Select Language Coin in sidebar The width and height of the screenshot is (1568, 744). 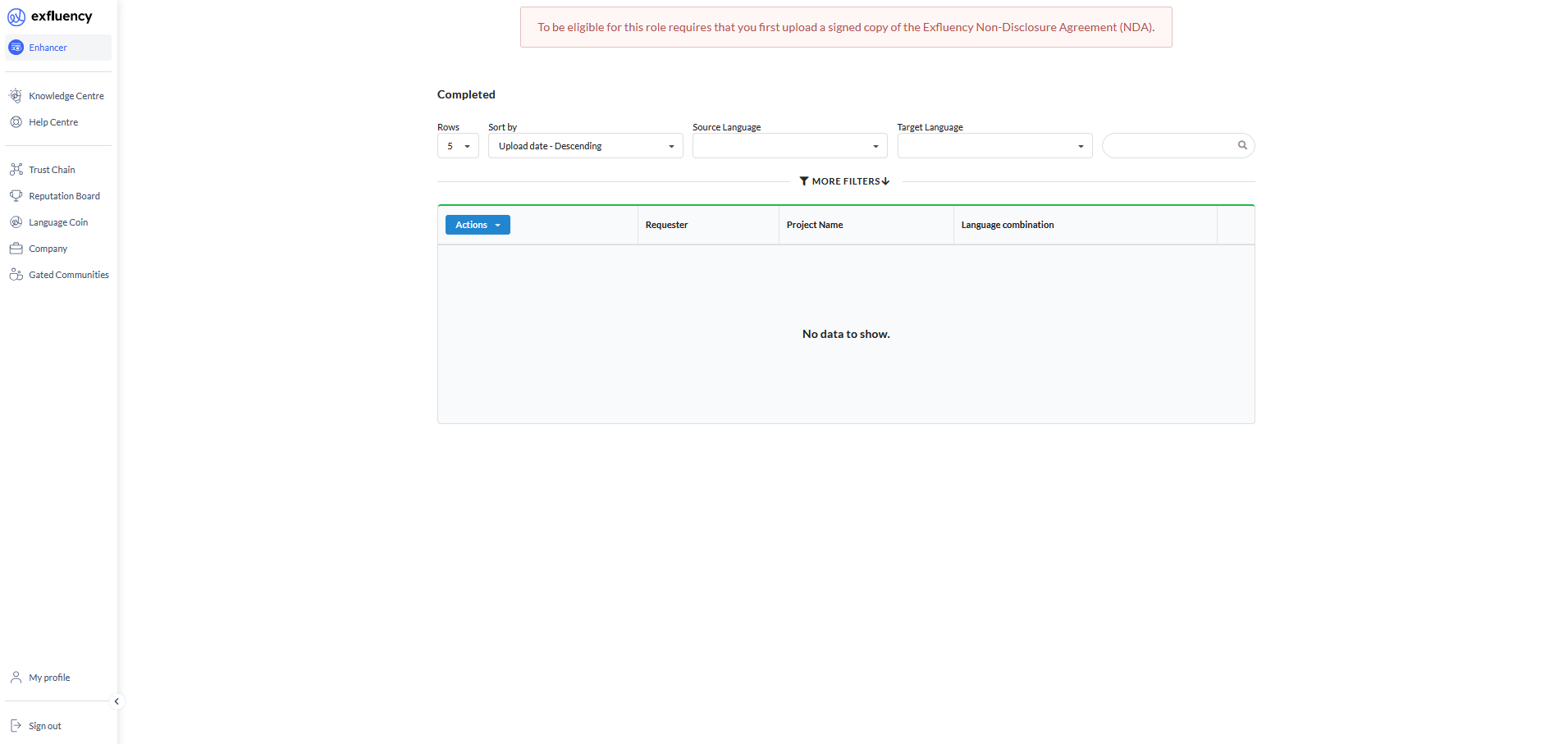click(x=58, y=222)
